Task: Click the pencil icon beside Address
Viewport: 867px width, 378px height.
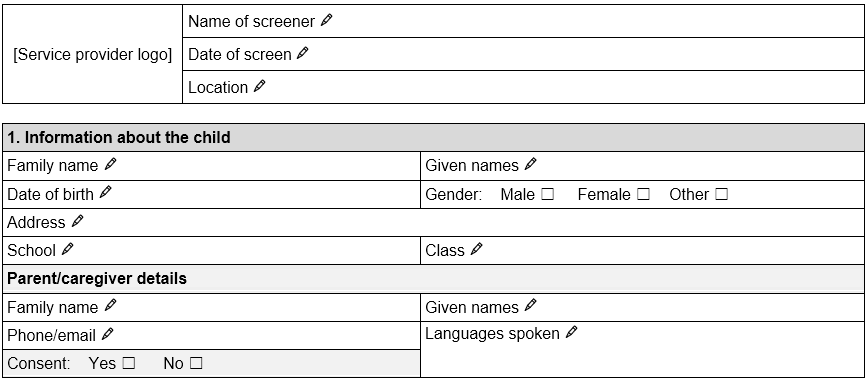Action: pyautogui.click(x=77, y=221)
